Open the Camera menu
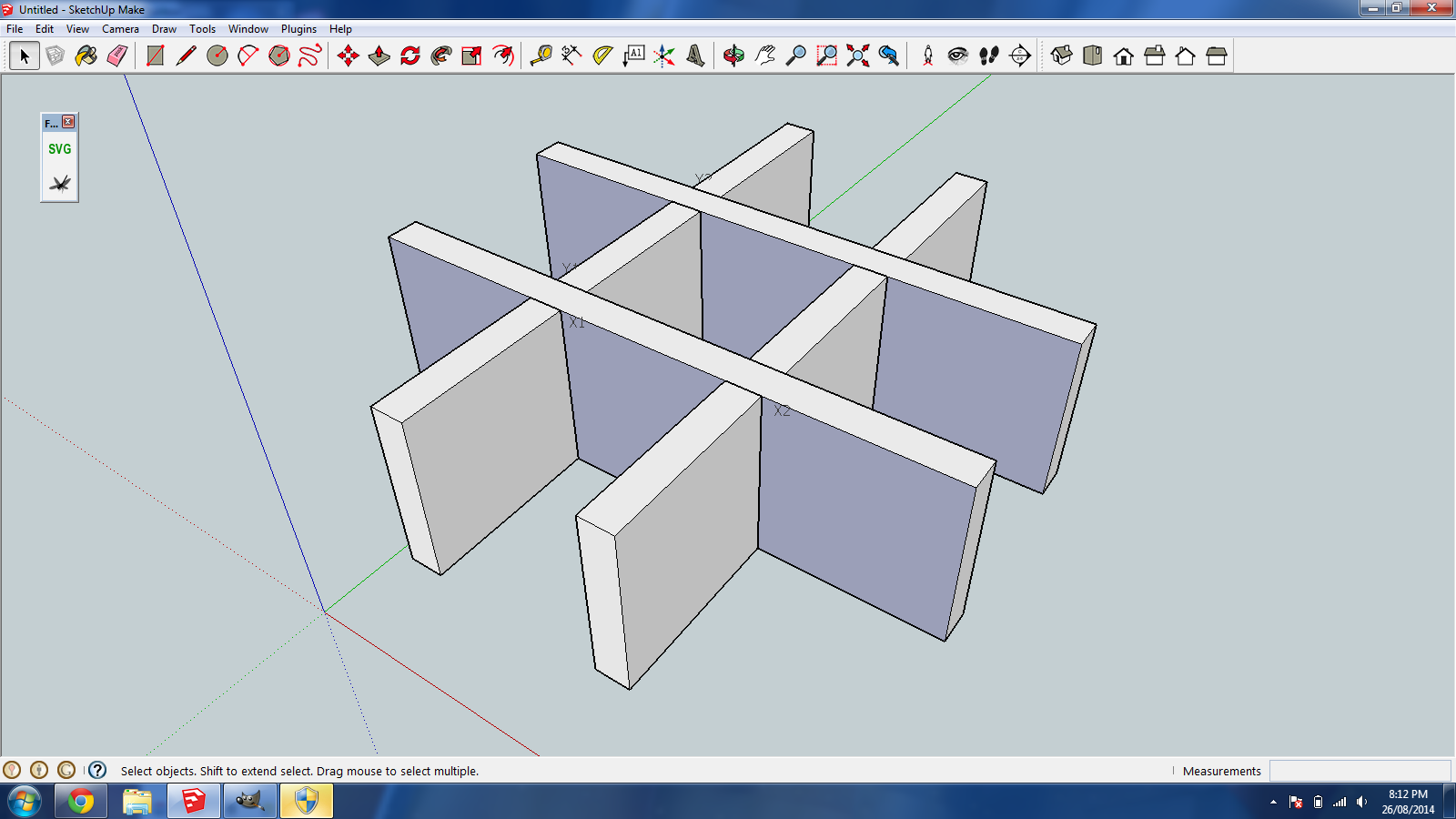 click(x=120, y=28)
